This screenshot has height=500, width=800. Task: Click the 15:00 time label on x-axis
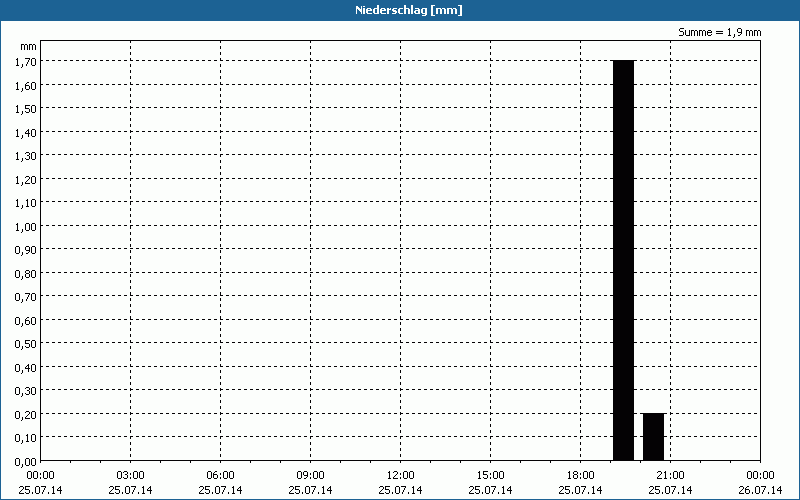click(x=490, y=476)
